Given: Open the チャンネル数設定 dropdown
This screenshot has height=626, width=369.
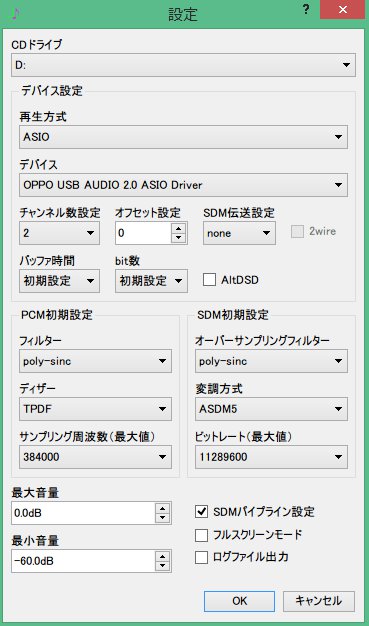Looking at the screenshot, I should 59,233.
